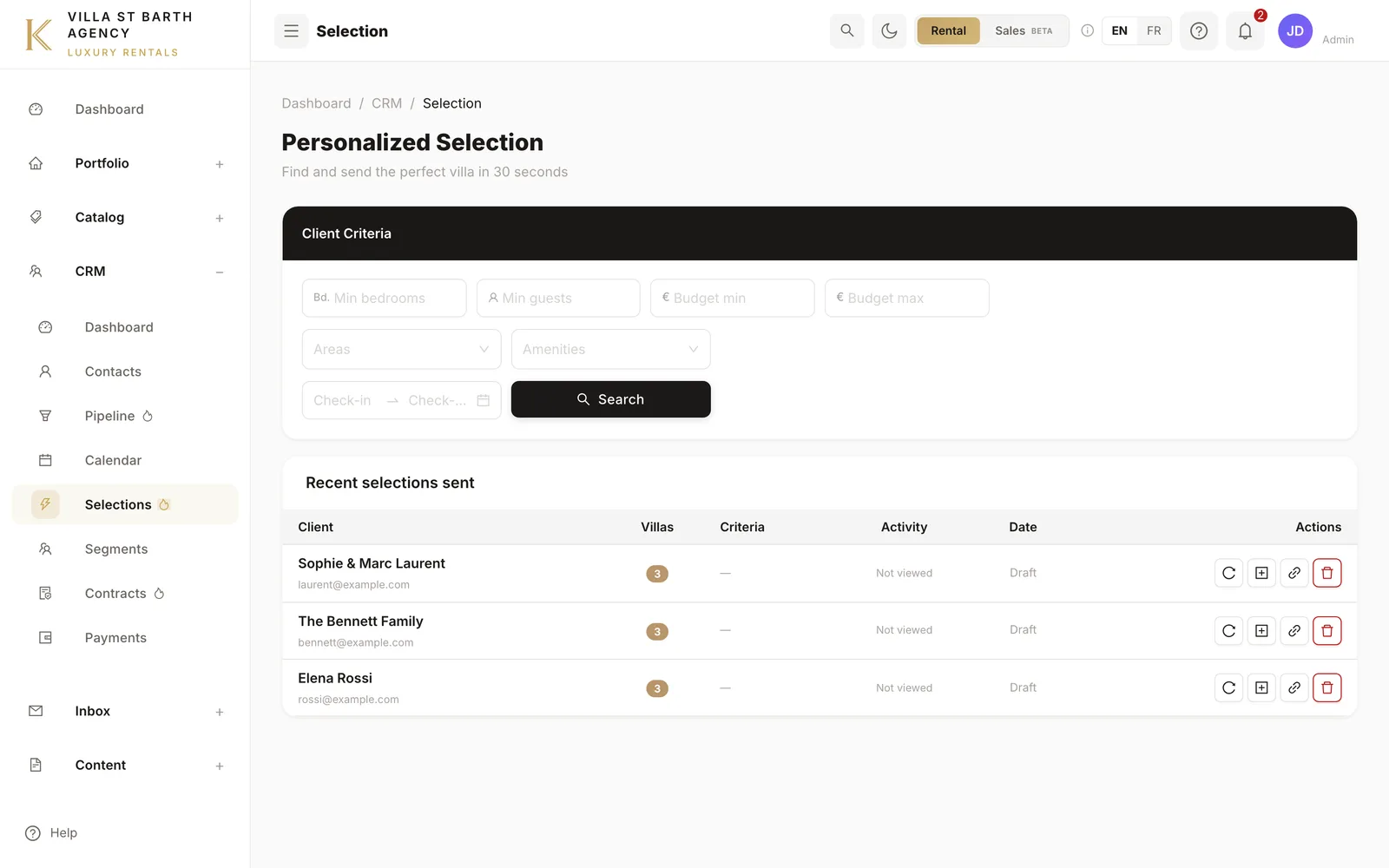Open the Areas dropdown
This screenshot has height=868, width=1389.
click(x=401, y=349)
